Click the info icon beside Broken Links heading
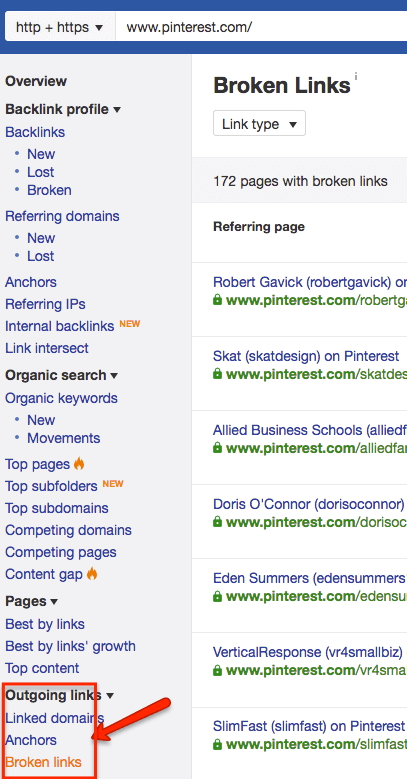407x779 pixels. (x=356, y=77)
